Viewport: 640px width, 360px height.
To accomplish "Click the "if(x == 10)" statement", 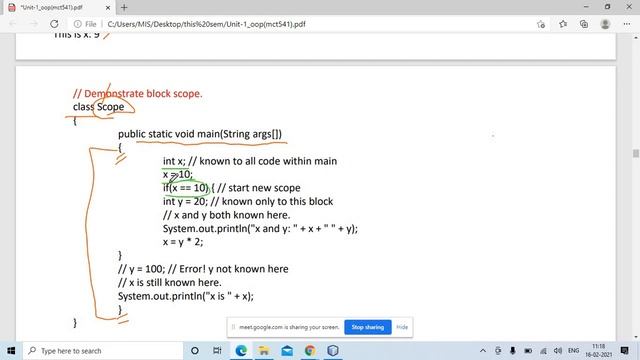I will coord(186,188).
